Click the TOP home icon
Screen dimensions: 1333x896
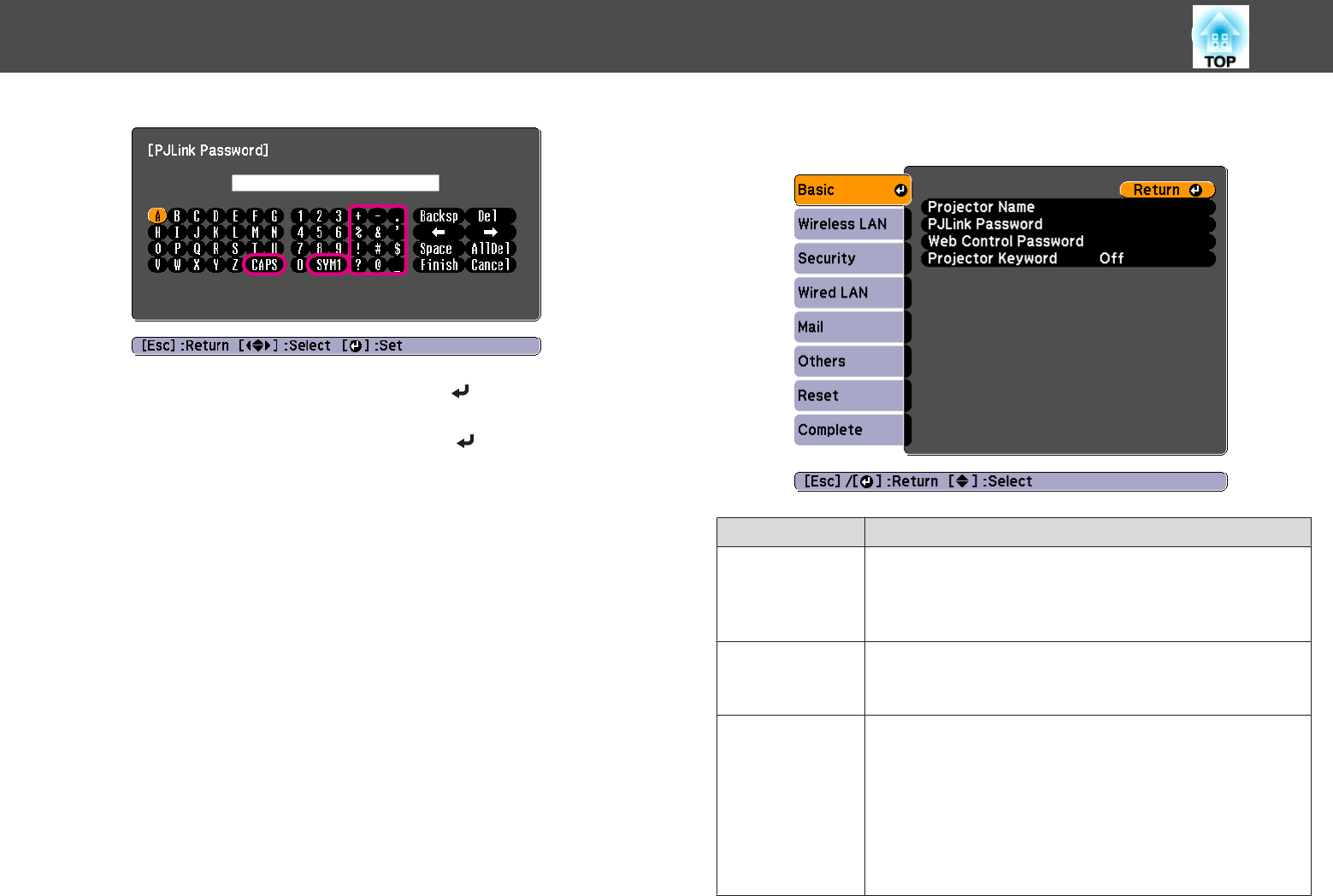pyautogui.click(x=1220, y=37)
